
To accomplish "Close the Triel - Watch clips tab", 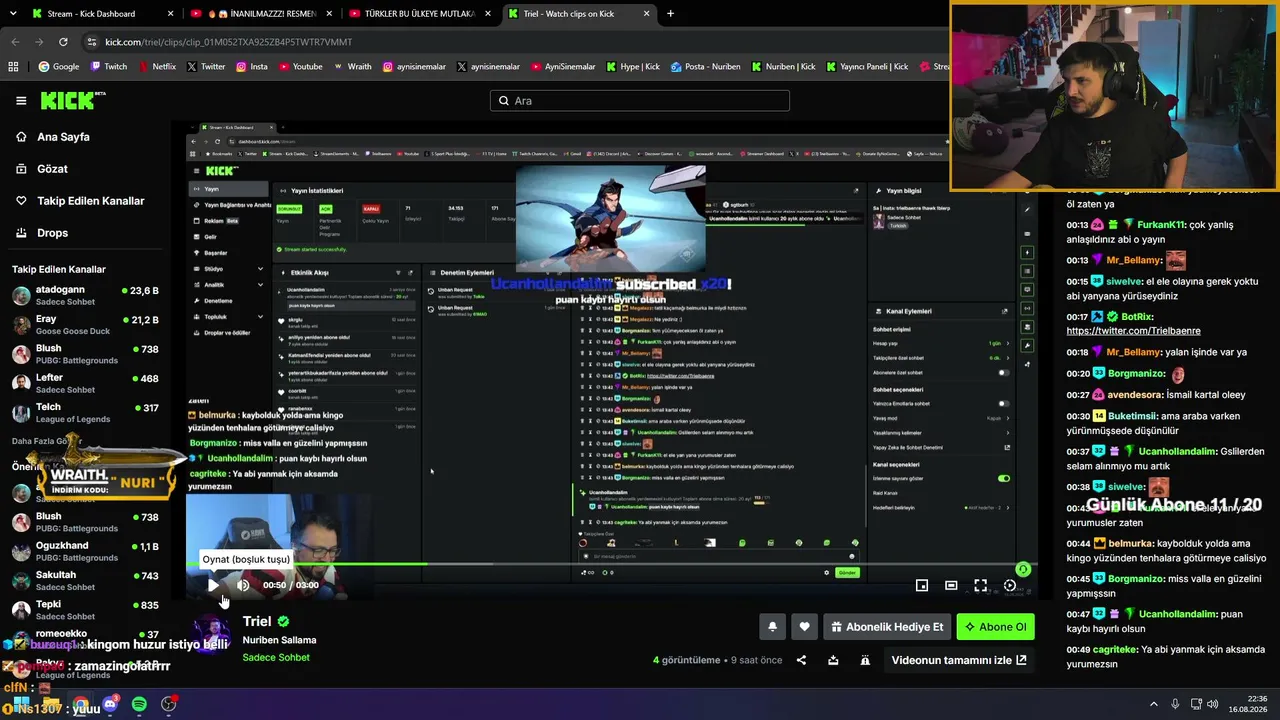I will (647, 14).
